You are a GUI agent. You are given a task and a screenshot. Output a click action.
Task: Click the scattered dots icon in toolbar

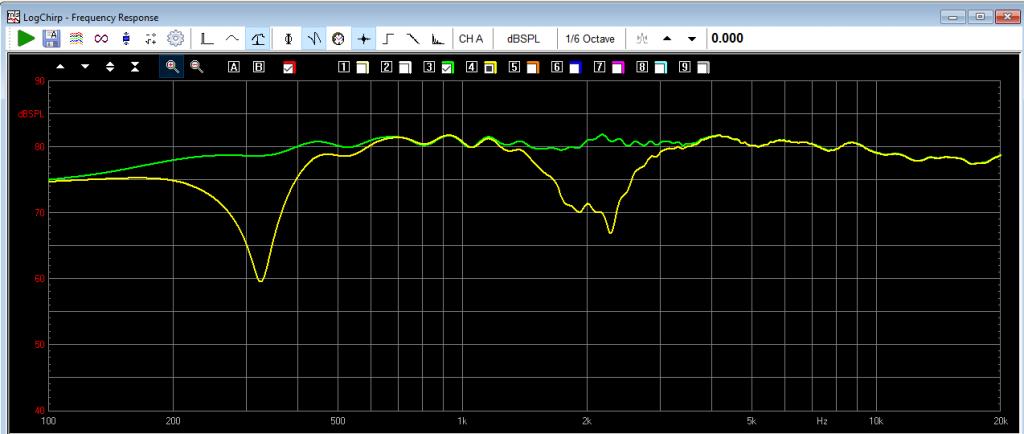(x=151, y=39)
